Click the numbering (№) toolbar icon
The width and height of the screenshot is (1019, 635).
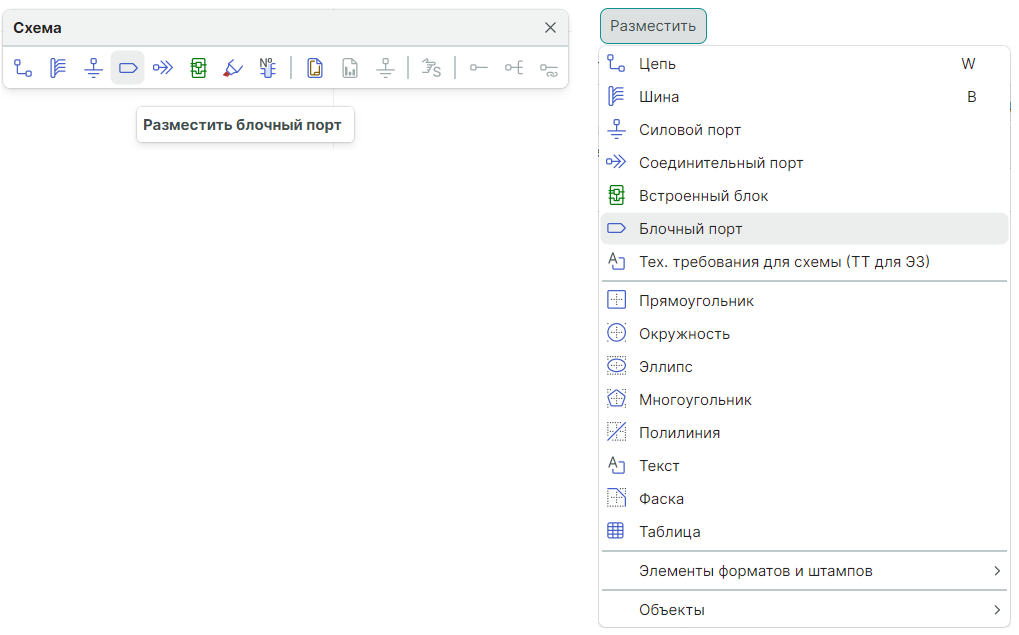267,68
